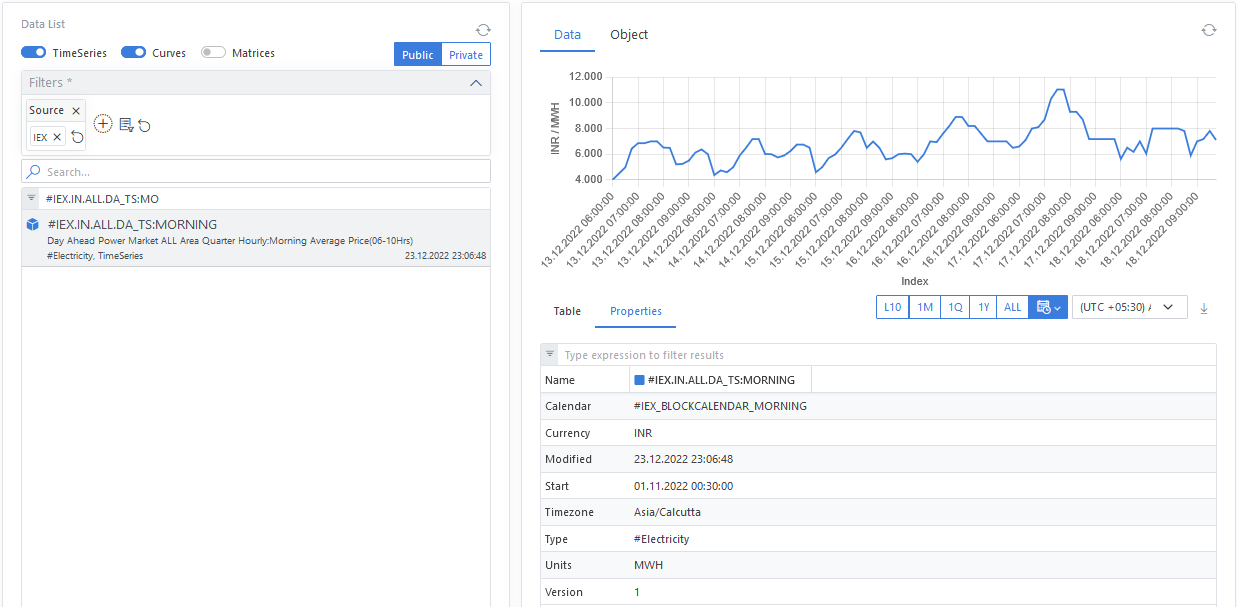
Task: Collapse the Filters section
Action: pos(476,83)
